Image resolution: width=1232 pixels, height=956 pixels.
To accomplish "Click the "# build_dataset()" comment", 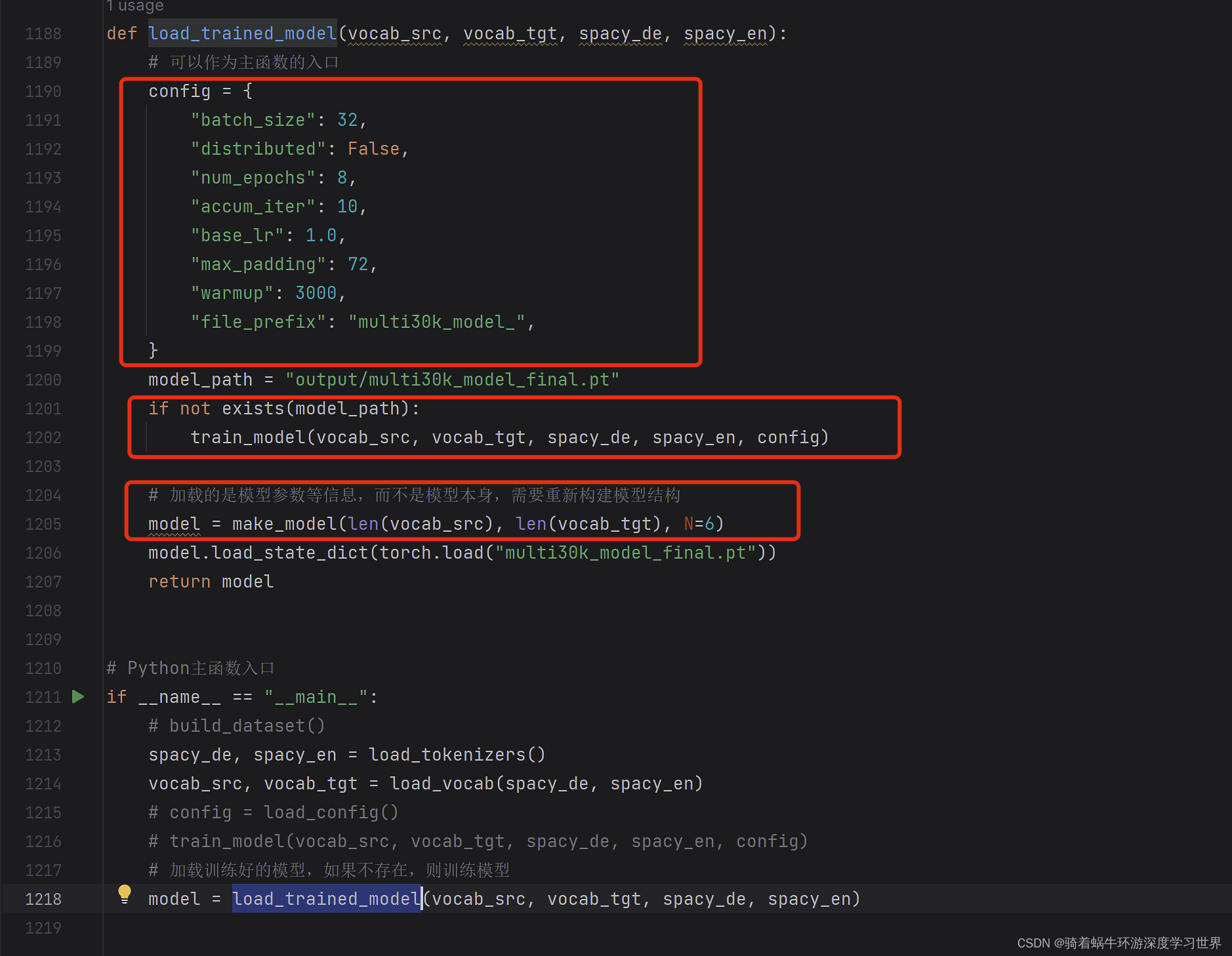I will (237, 726).
